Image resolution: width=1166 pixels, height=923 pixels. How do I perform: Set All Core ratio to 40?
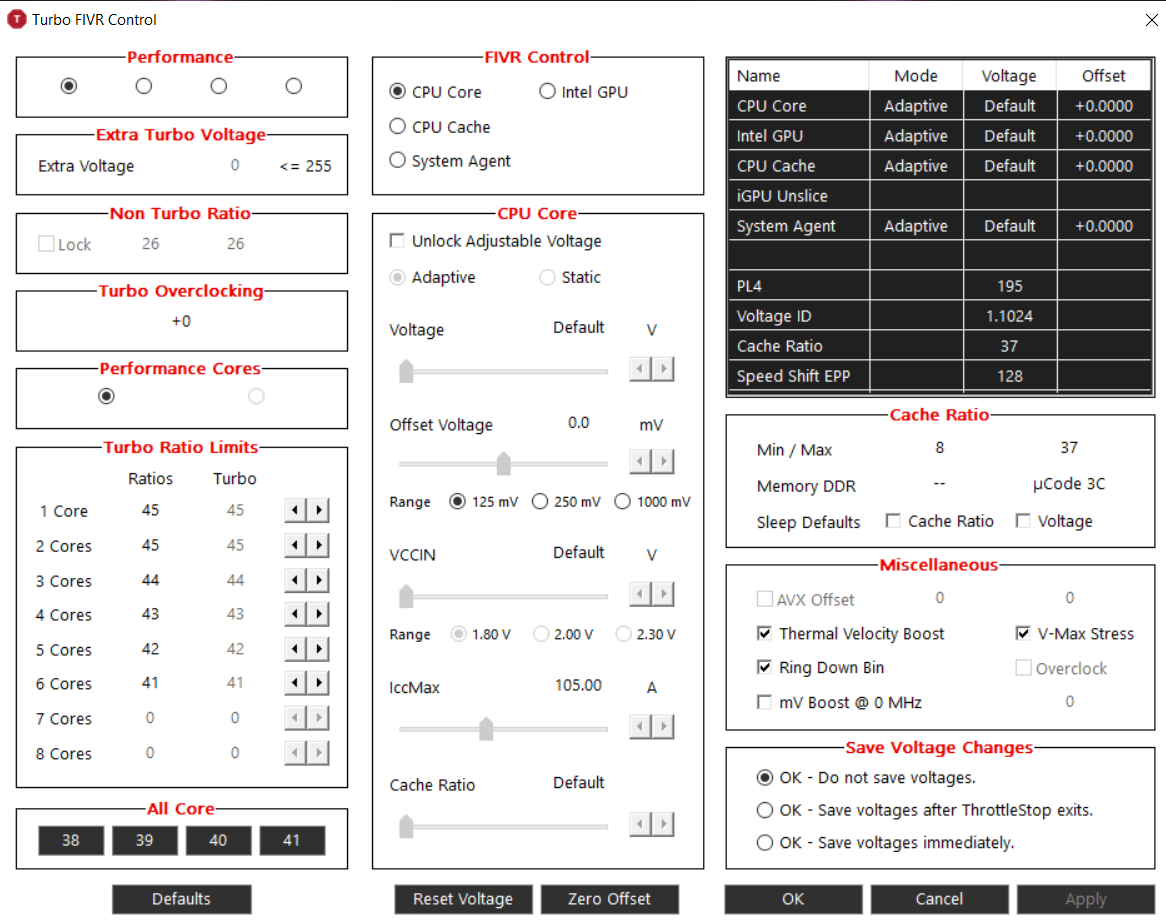pyautogui.click(x=218, y=840)
